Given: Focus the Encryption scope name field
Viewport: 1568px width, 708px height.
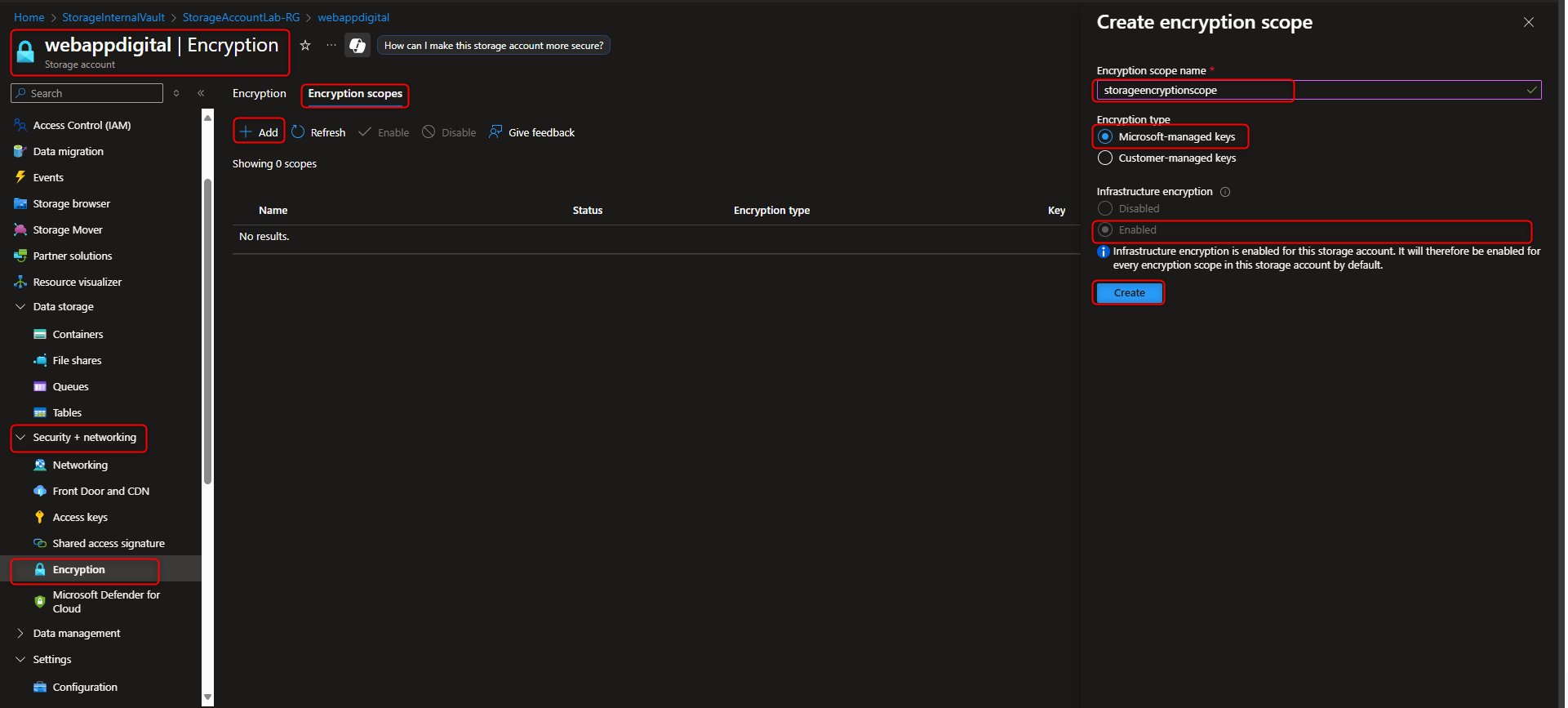Looking at the screenshot, I should (x=1318, y=90).
